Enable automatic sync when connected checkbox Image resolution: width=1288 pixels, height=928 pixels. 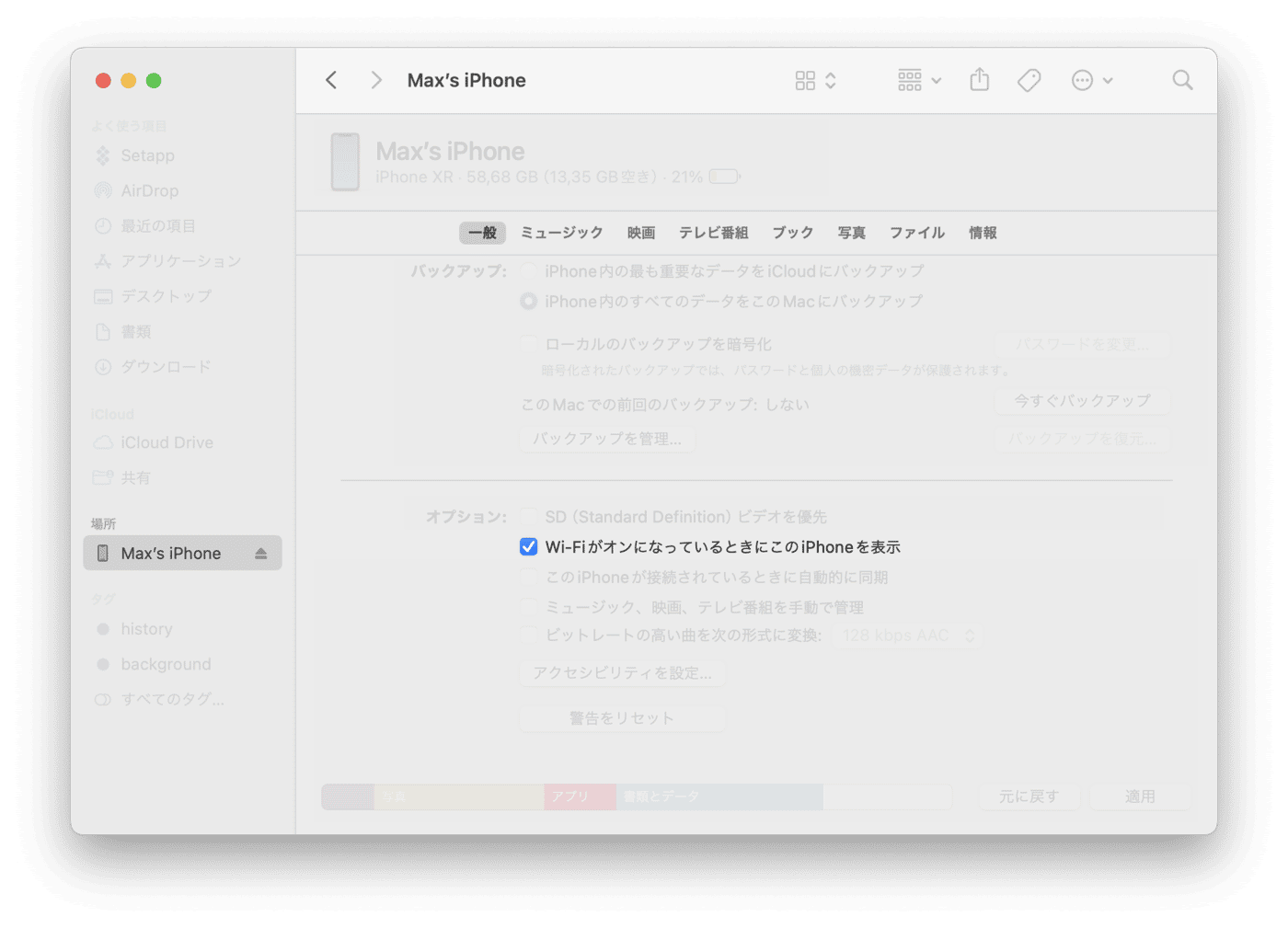(528, 577)
